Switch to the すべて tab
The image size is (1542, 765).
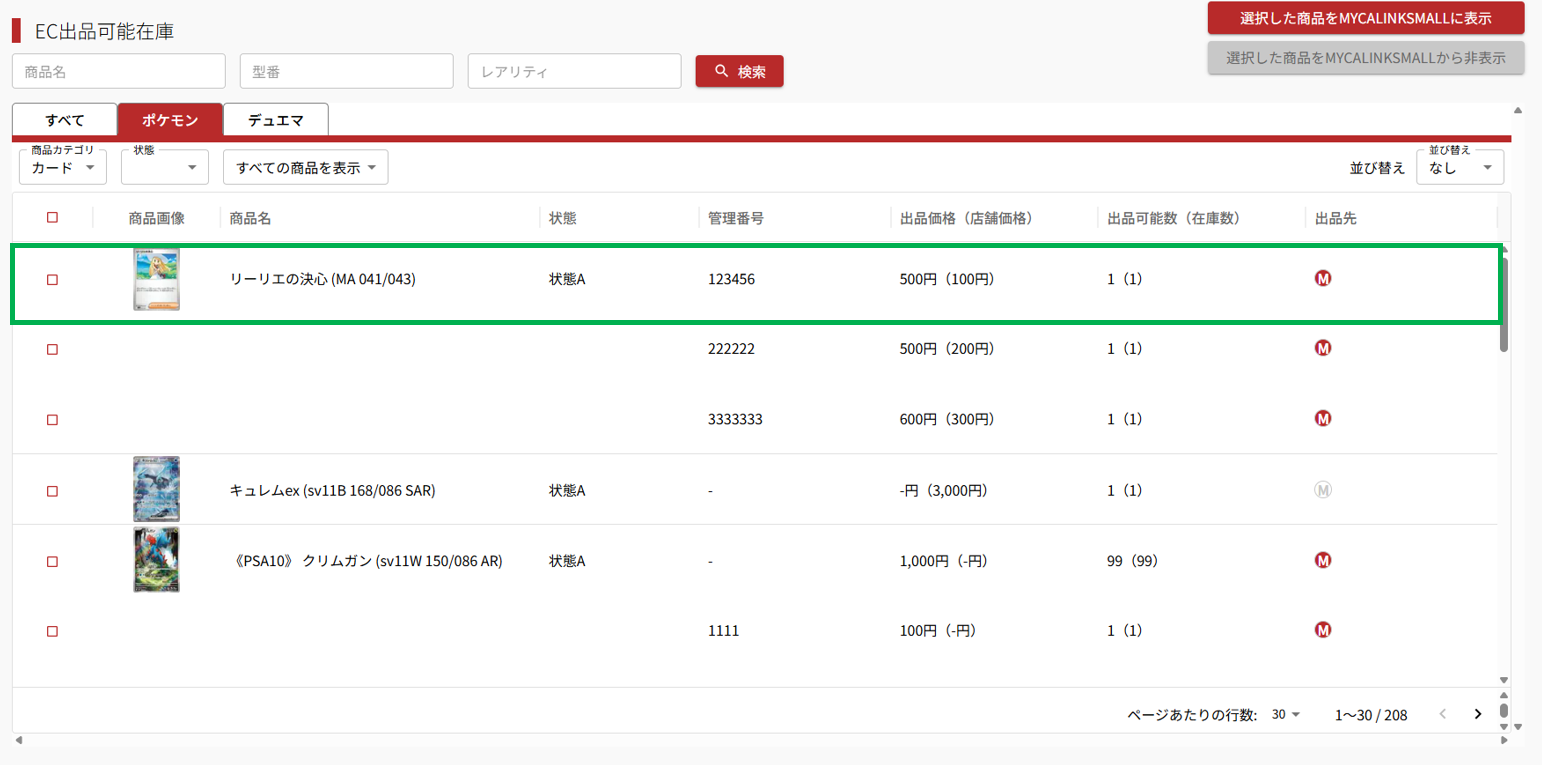[x=65, y=120]
